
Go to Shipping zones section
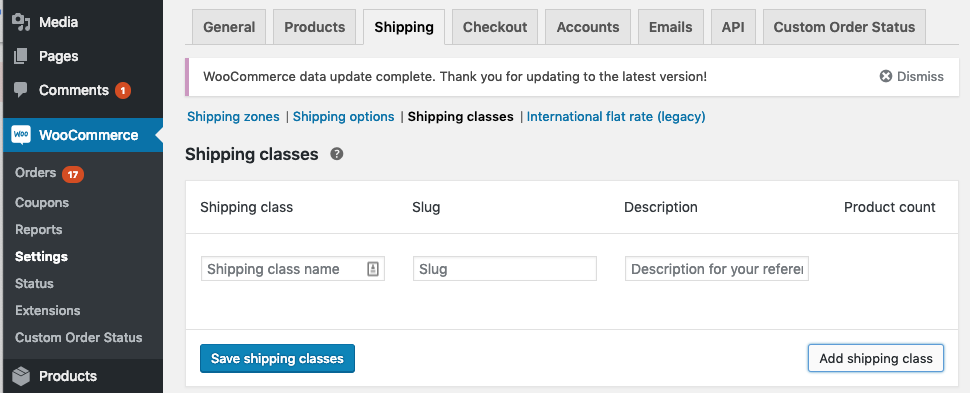coord(233,116)
